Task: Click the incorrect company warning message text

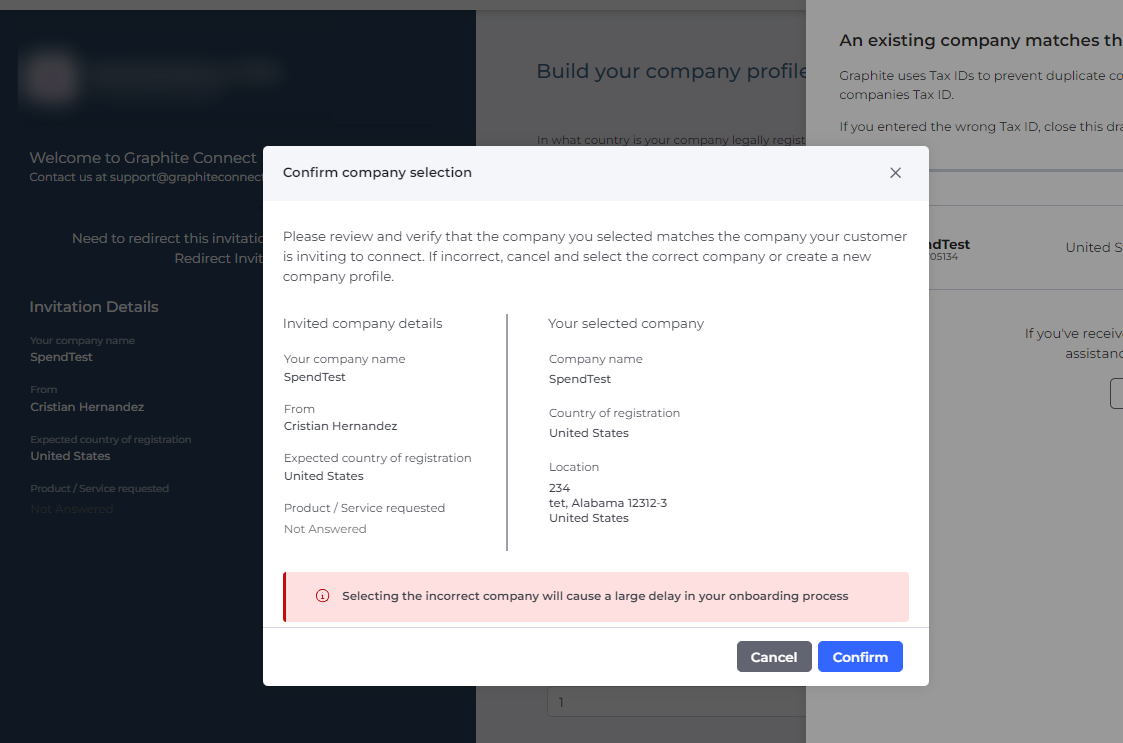Action: click(595, 596)
